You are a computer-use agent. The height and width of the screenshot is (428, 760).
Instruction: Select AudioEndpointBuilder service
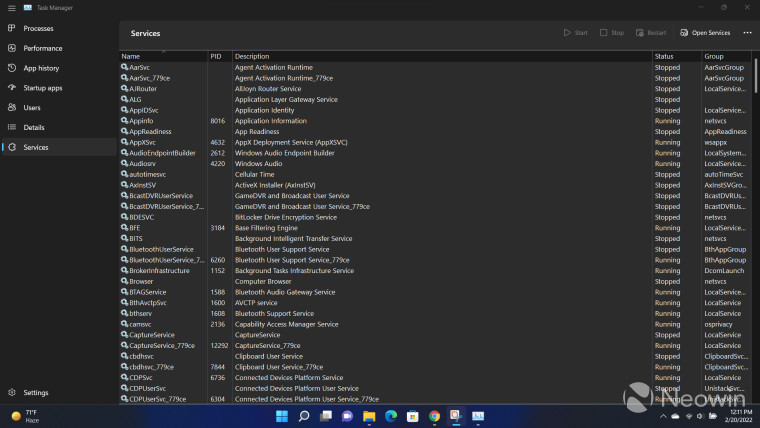tap(162, 153)
